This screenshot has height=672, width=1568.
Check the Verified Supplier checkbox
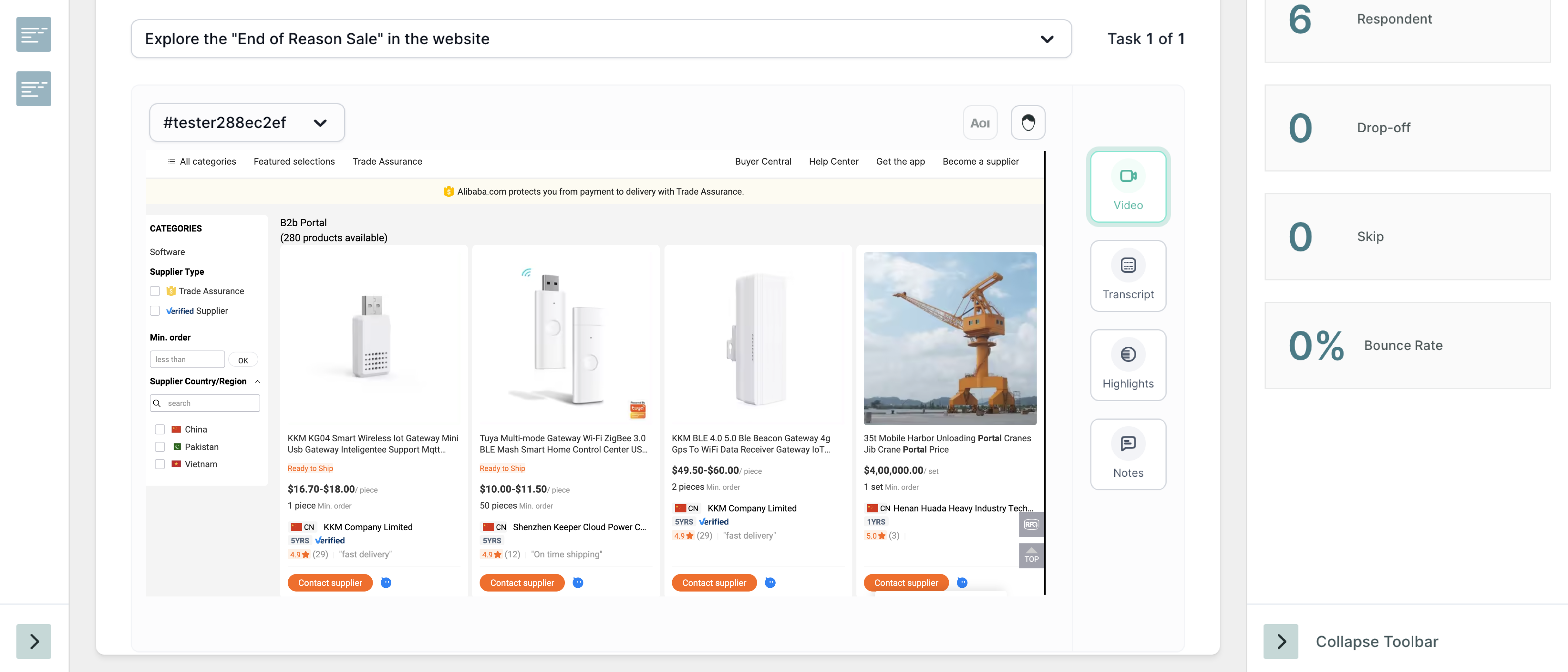tap(155, 311)
